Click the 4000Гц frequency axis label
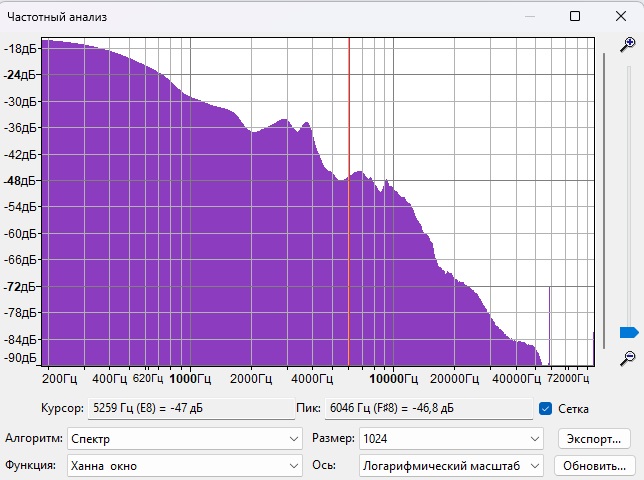The image size is (644, 480). (x=312, y=379)
